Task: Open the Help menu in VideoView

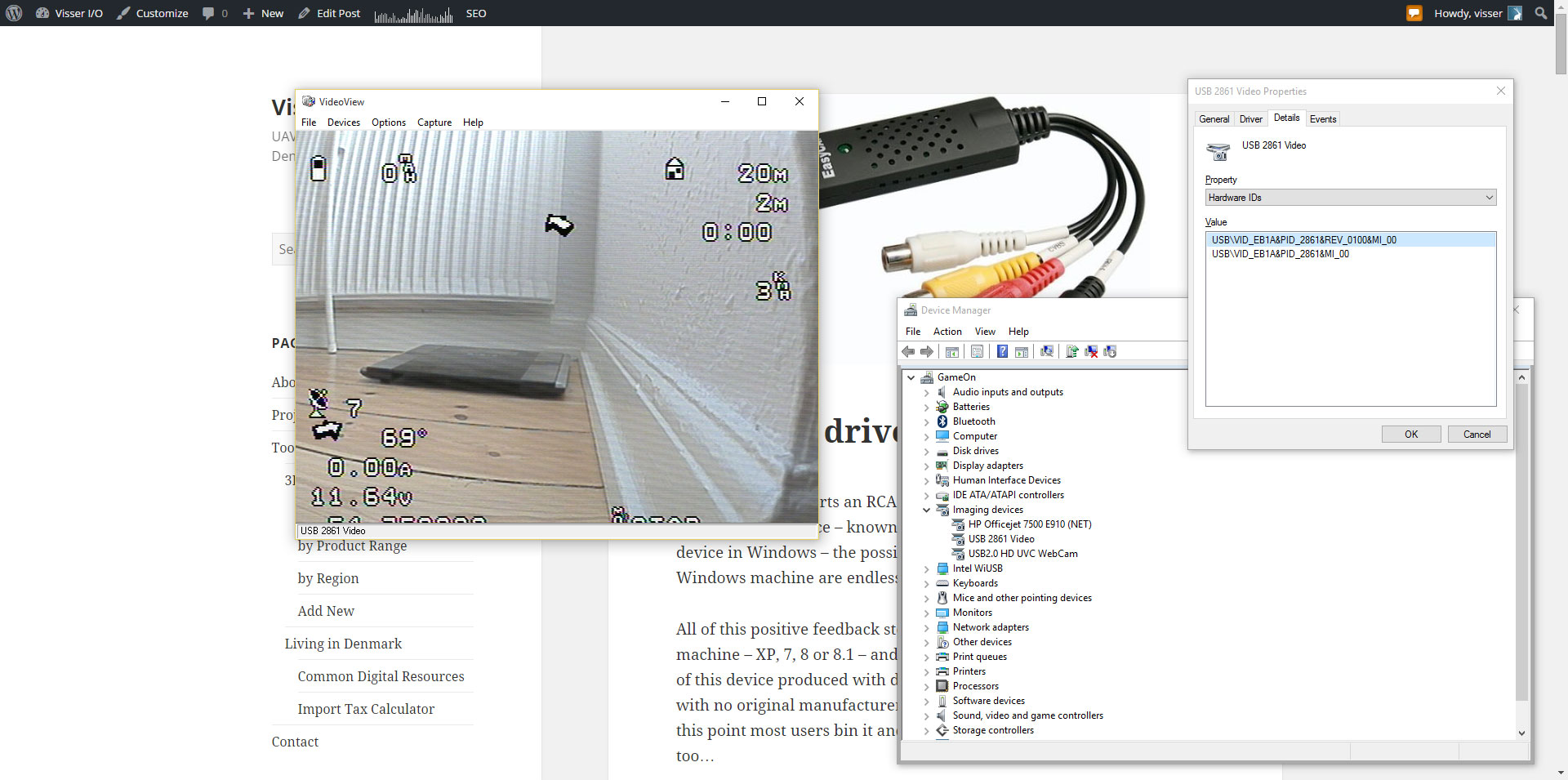Action: [473, 123]
